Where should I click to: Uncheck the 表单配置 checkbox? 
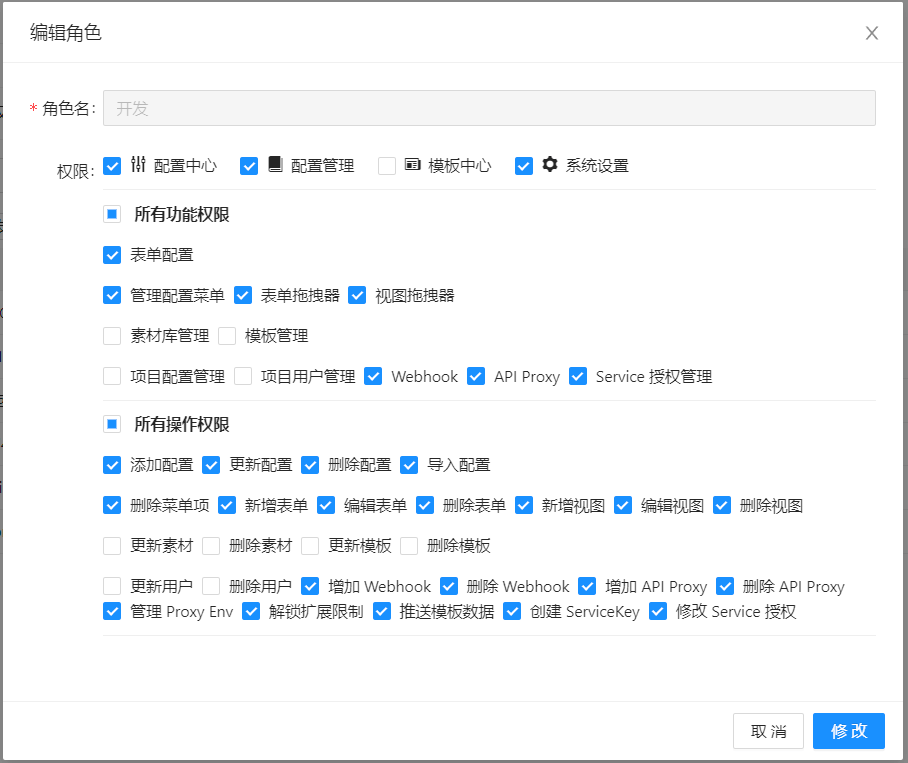112,255
